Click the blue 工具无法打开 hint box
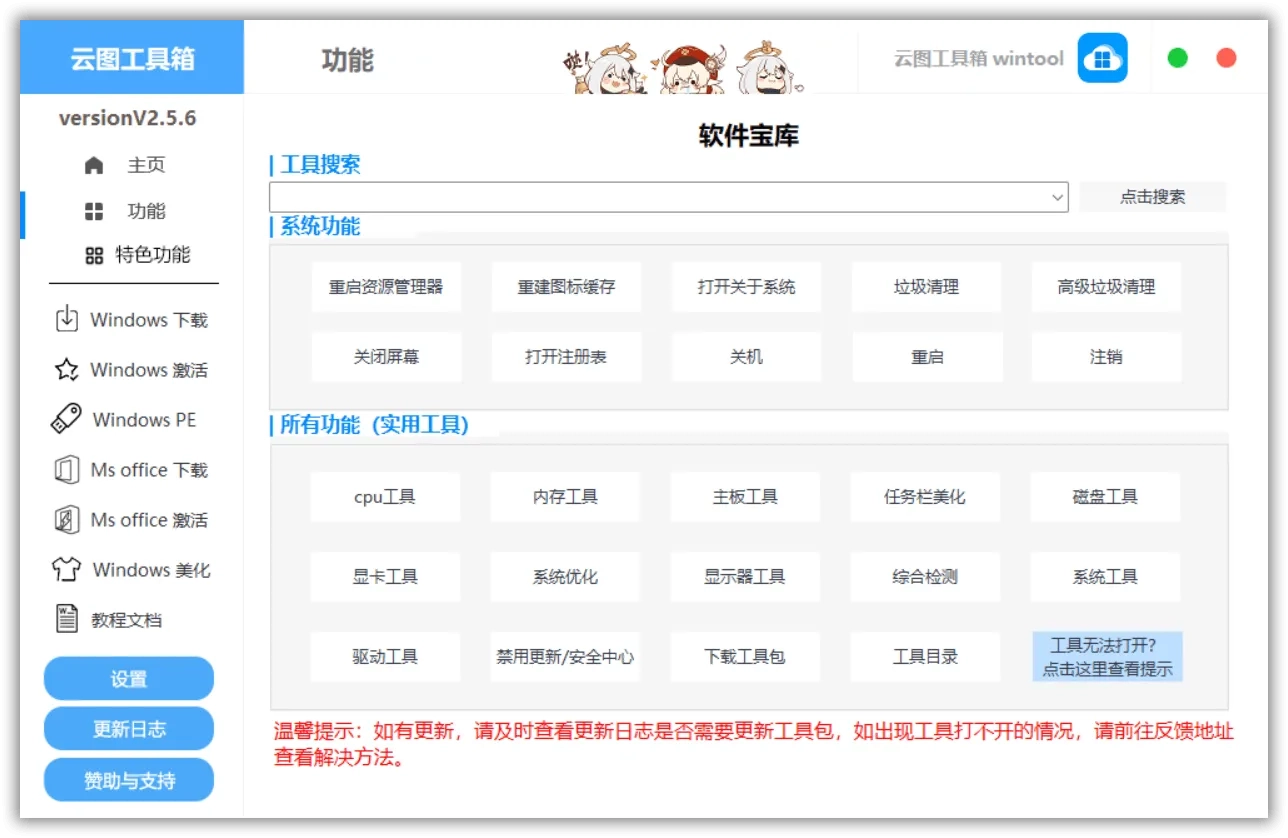Image resolution: width=1288 pixels, height=838 pixels. click(1107, 657)
